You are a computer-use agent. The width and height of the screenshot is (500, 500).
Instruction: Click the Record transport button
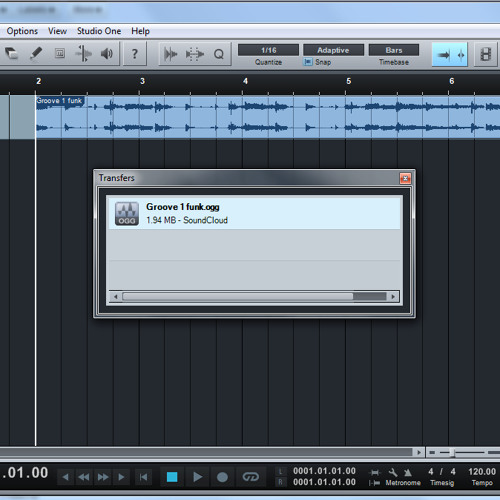pyautogui.click(x=222, y=477)
